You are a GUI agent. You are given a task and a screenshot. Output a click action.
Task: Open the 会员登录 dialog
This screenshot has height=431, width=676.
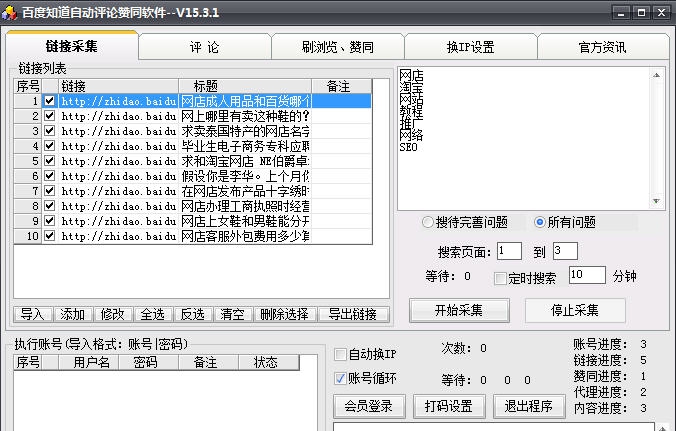369,406
